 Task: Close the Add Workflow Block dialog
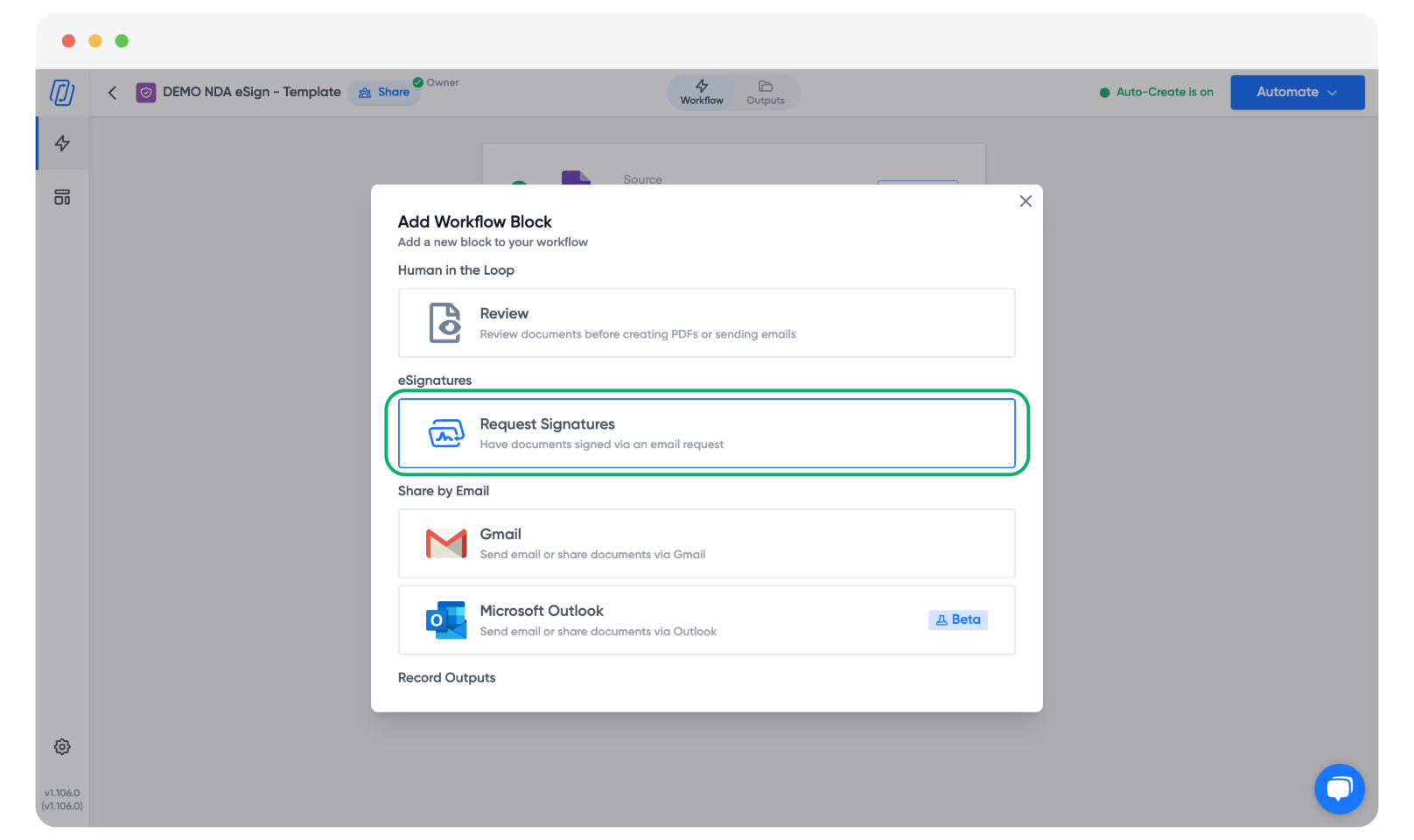[x=1025, y=201]
